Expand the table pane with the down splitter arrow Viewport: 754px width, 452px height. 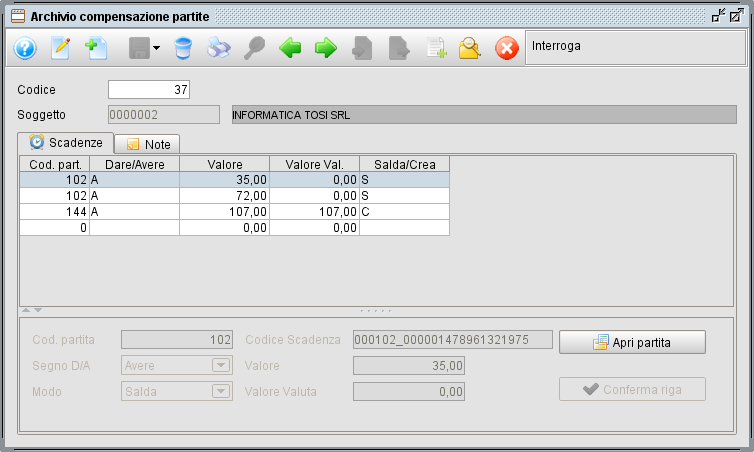(x=38, y=310)
